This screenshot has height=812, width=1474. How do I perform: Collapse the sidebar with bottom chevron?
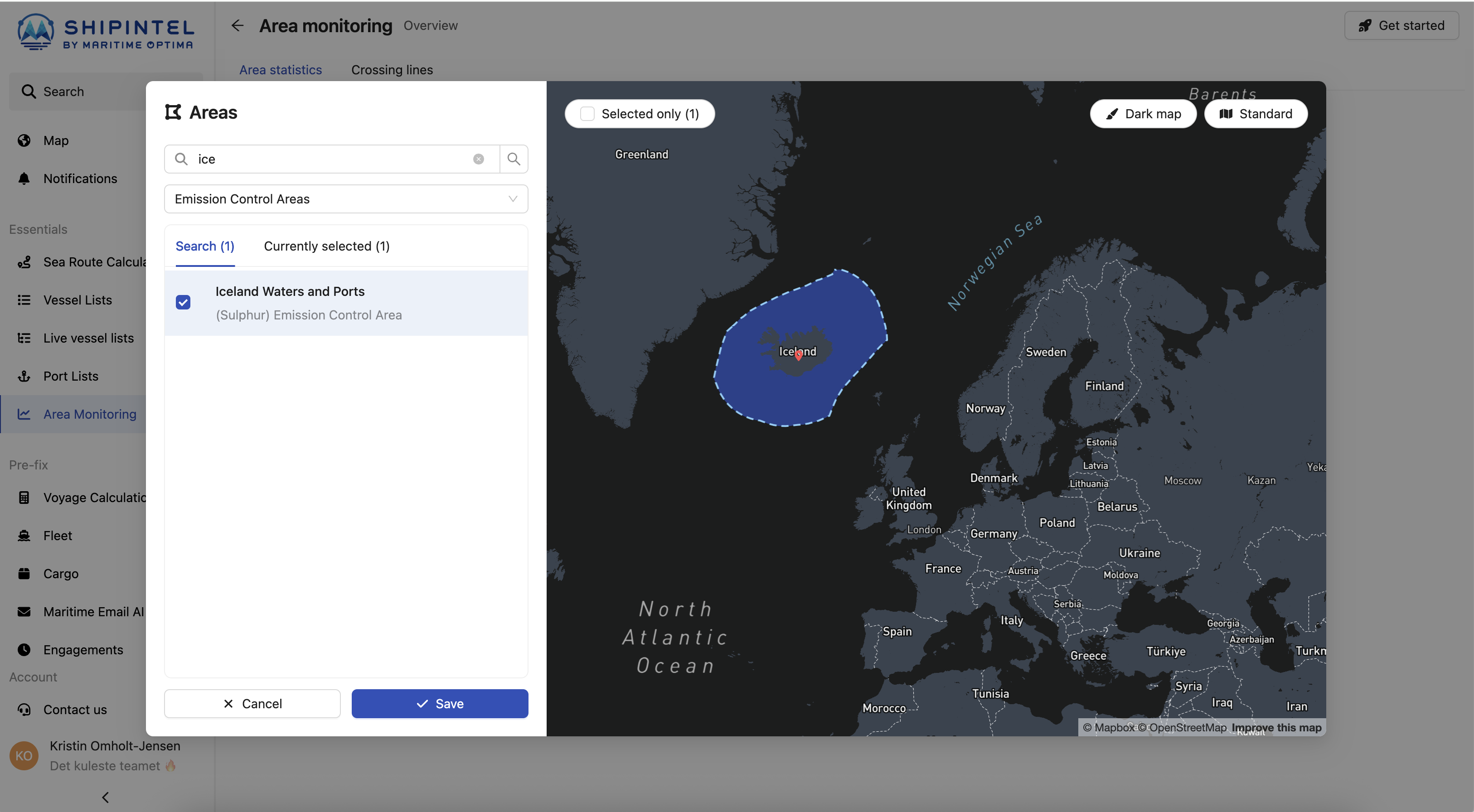[x=105, y=797]
